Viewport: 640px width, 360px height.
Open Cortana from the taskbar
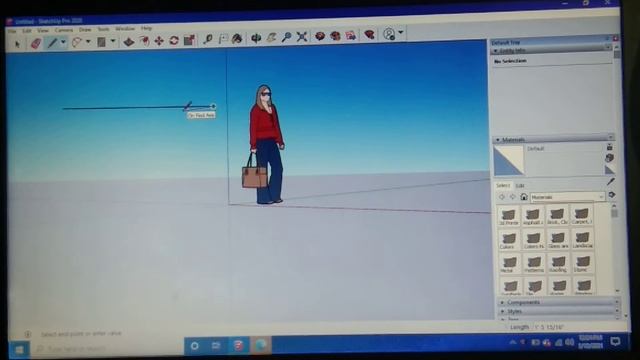(195, 346)
